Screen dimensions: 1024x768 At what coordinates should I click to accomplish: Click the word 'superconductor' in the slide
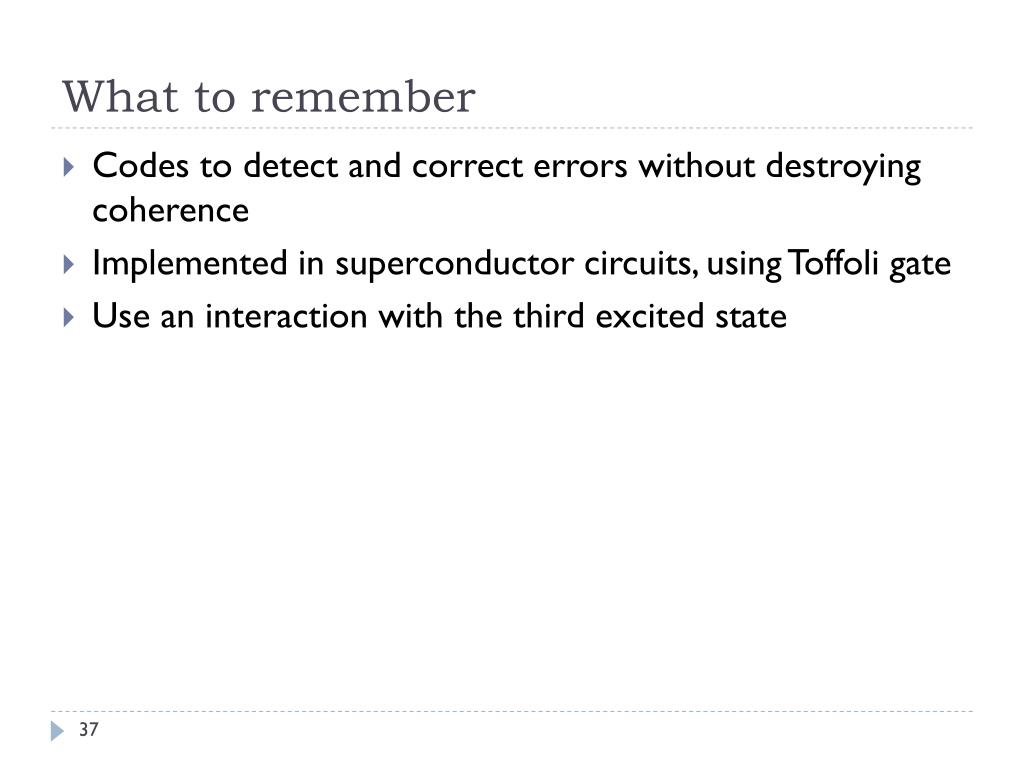455,265
